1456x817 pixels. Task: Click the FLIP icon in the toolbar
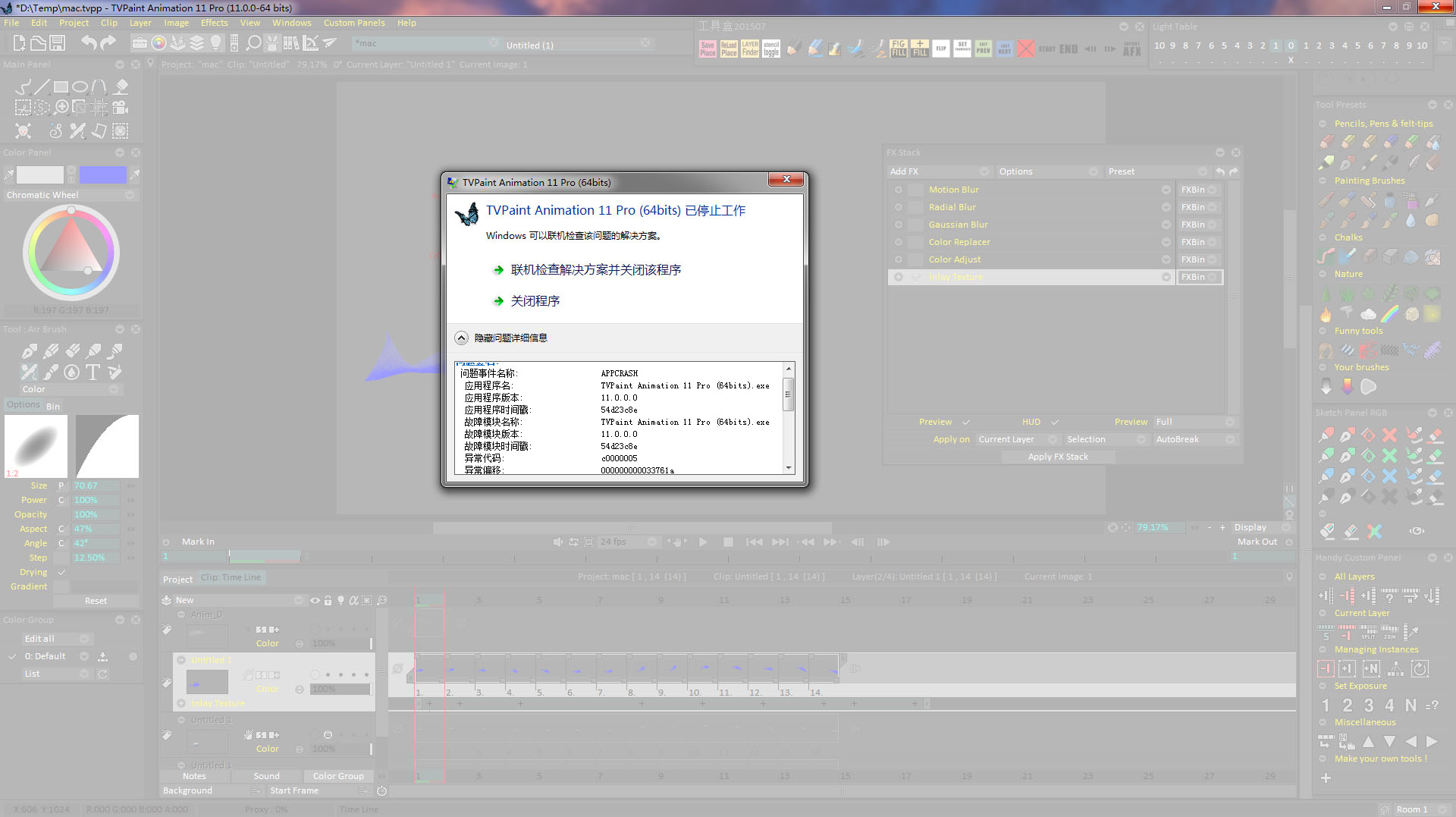coord(941,49)
